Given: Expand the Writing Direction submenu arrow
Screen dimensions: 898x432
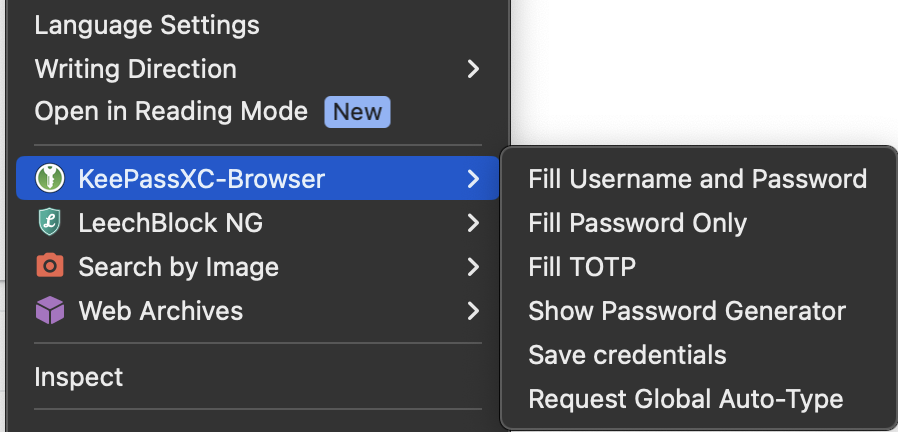Looking at the screenshot, I should tap(473, 69).
